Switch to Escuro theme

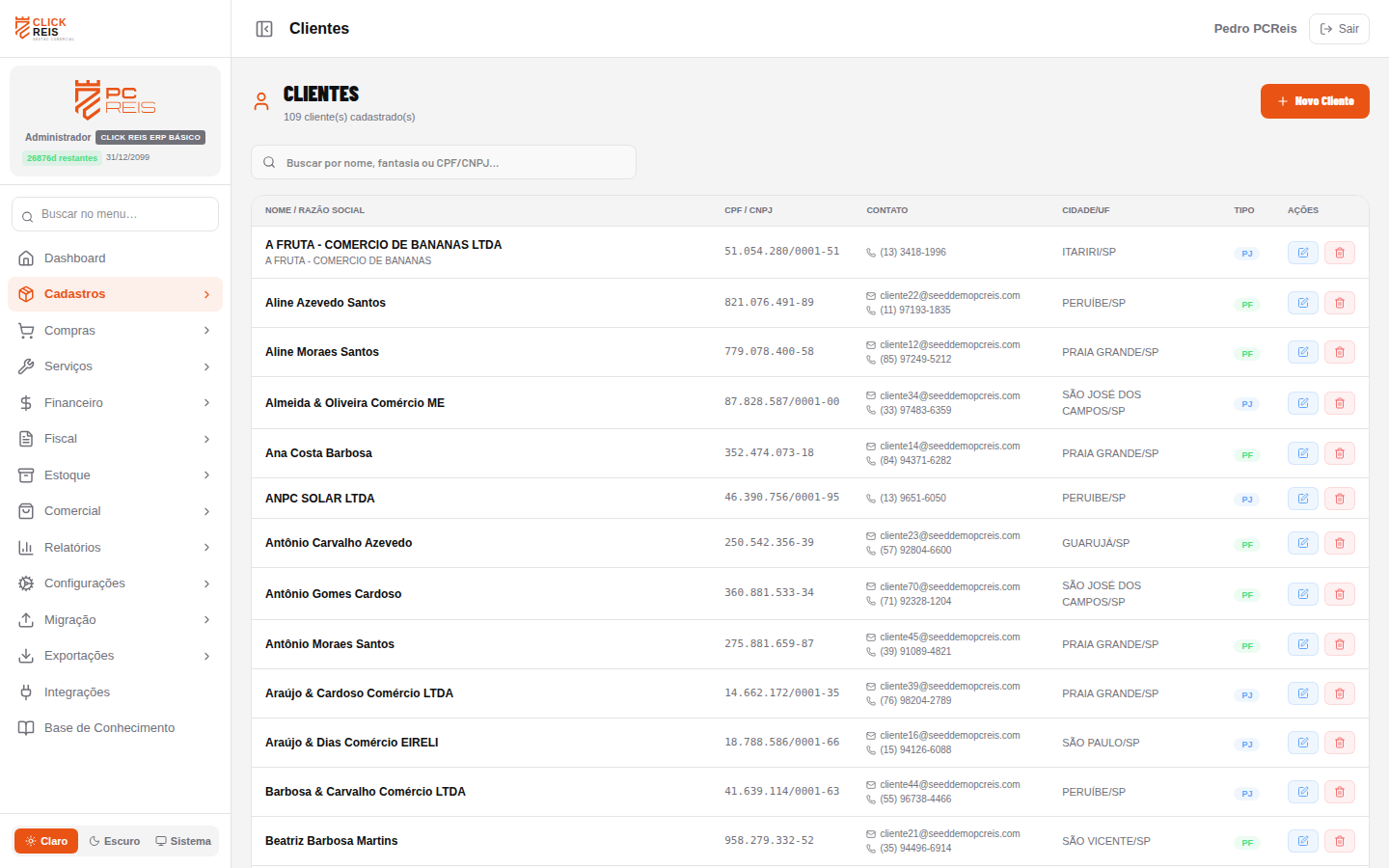point(115,841)
